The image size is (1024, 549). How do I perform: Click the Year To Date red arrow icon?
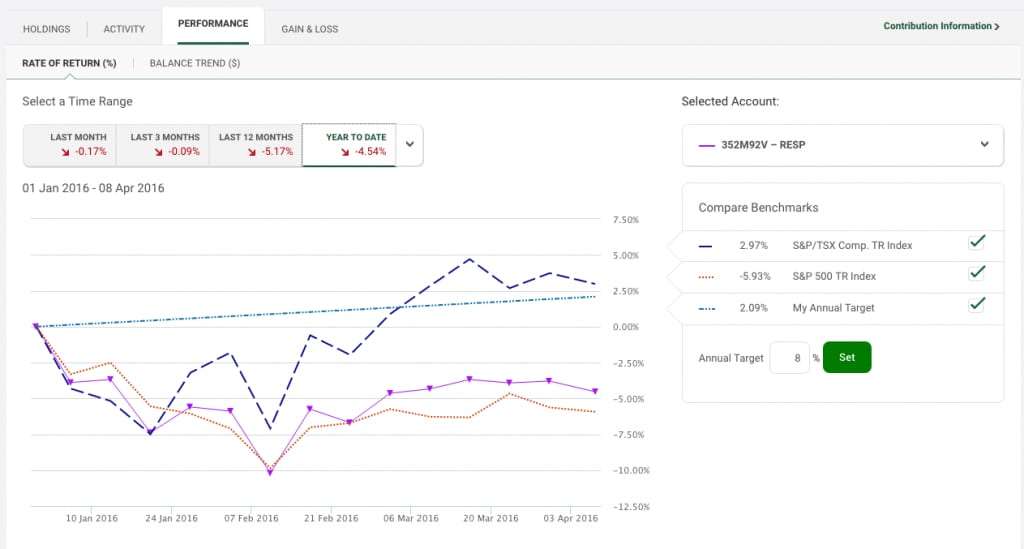(x=345, y=152)
